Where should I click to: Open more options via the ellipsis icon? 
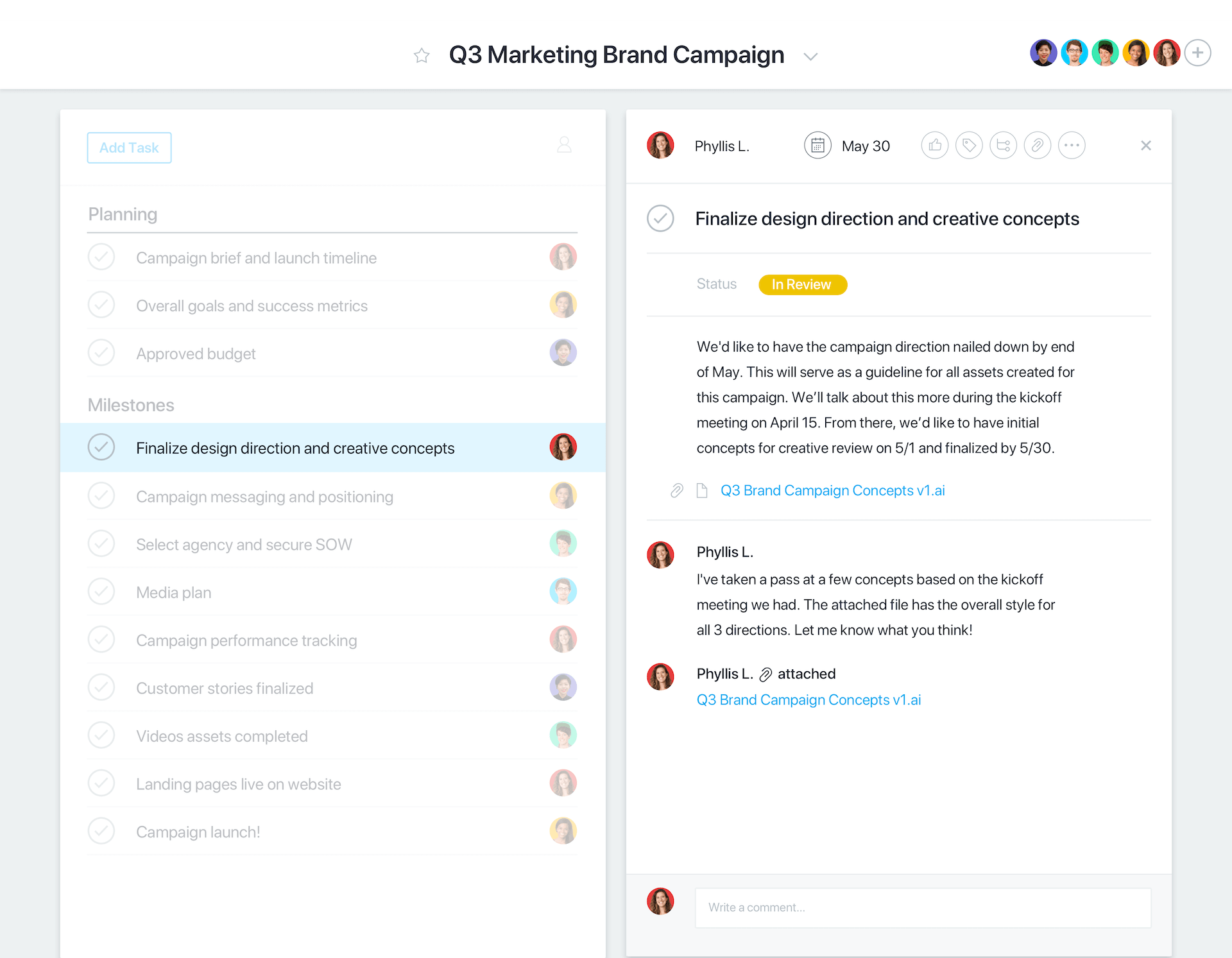pos(1072,145)
